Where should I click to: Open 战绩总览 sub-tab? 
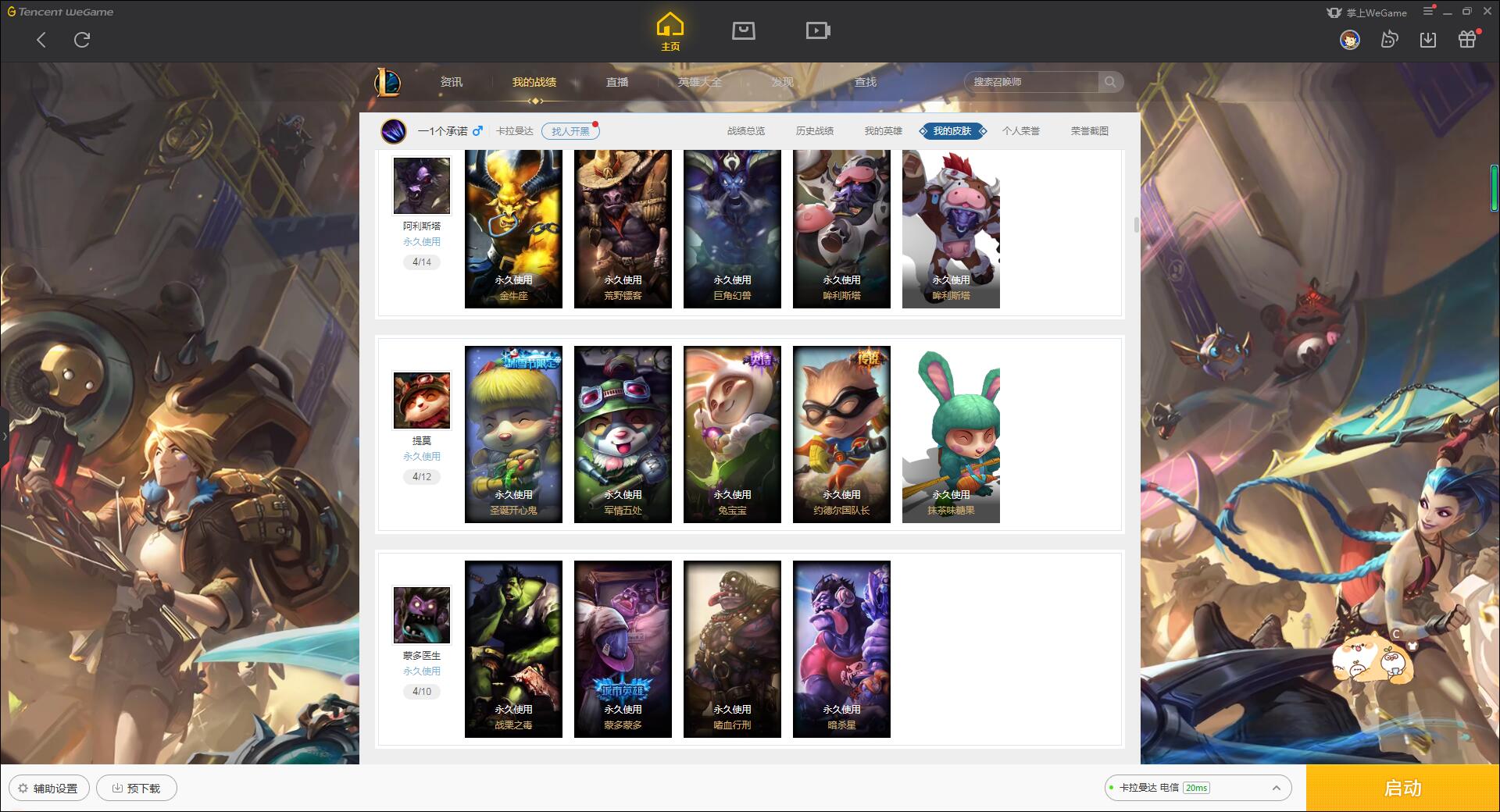[746, 131]
